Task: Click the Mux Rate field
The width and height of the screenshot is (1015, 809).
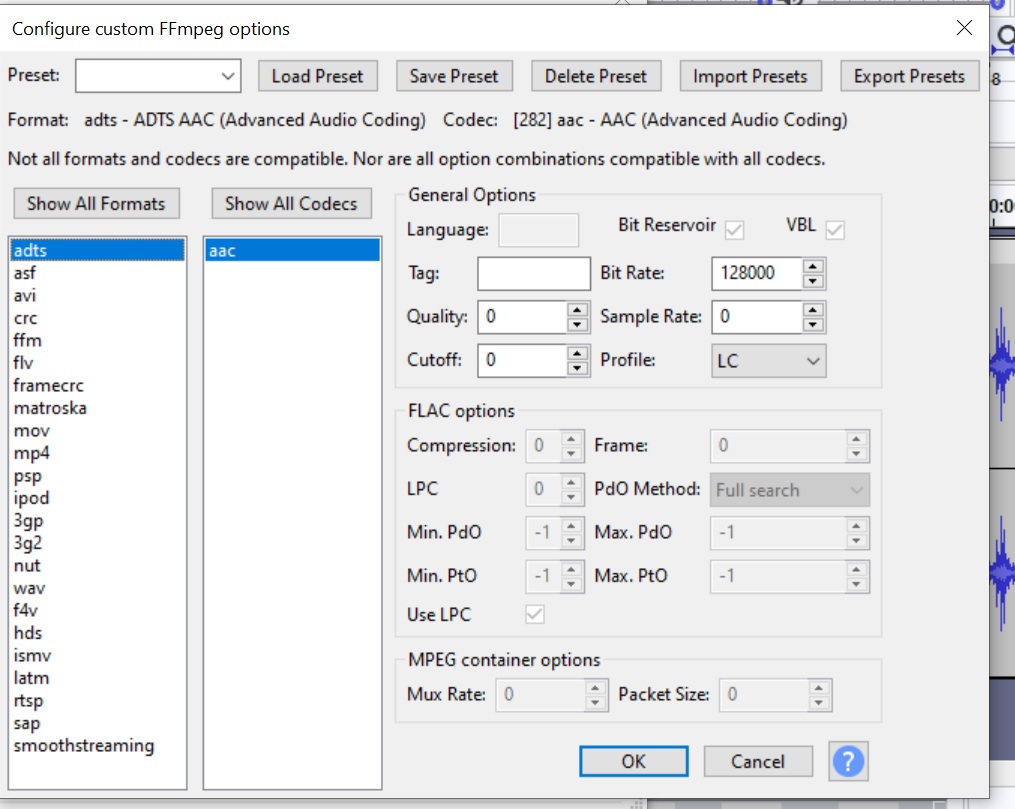Action: 541,694
